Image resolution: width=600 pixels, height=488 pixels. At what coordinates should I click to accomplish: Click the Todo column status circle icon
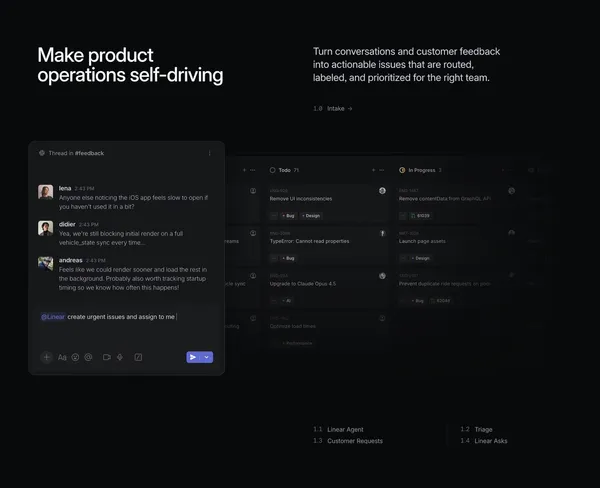click(x=272, y=170)
